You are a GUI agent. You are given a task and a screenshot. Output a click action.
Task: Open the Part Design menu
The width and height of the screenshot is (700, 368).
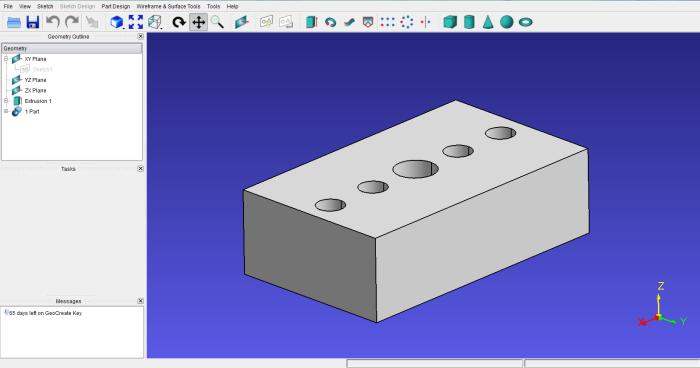click(116, 6)
